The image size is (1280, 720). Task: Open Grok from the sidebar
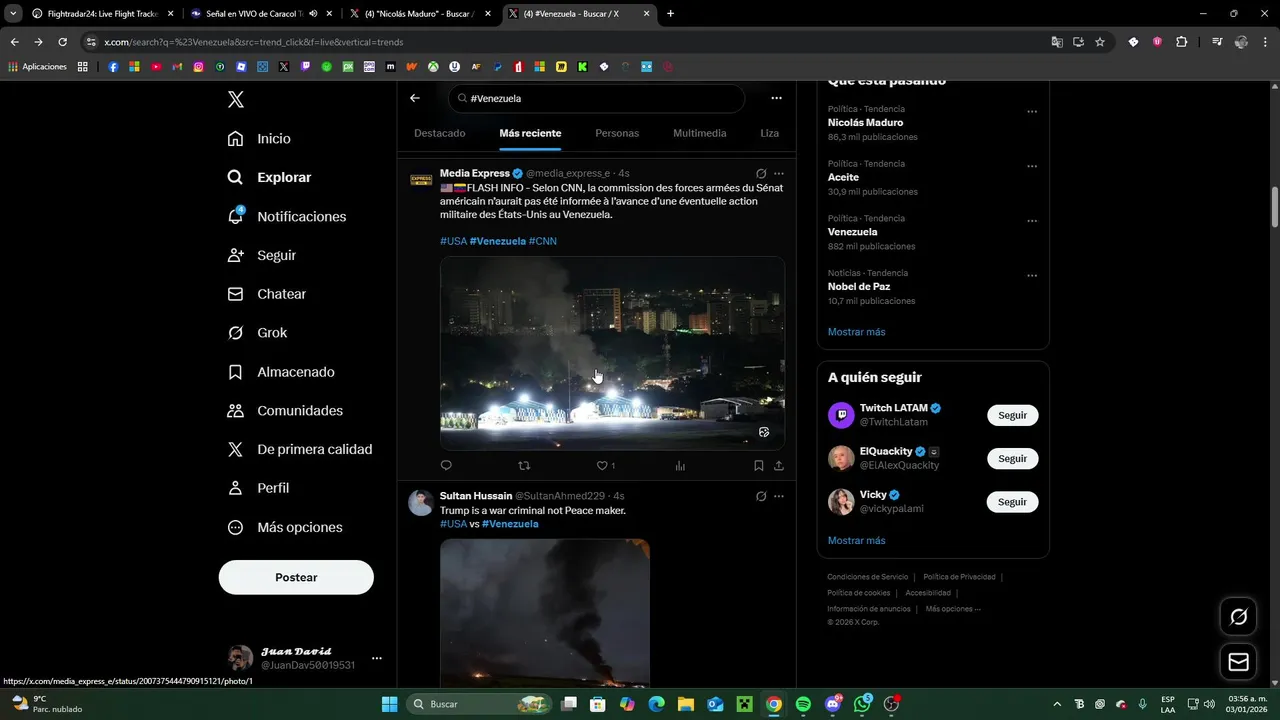[x=258, y=333]
